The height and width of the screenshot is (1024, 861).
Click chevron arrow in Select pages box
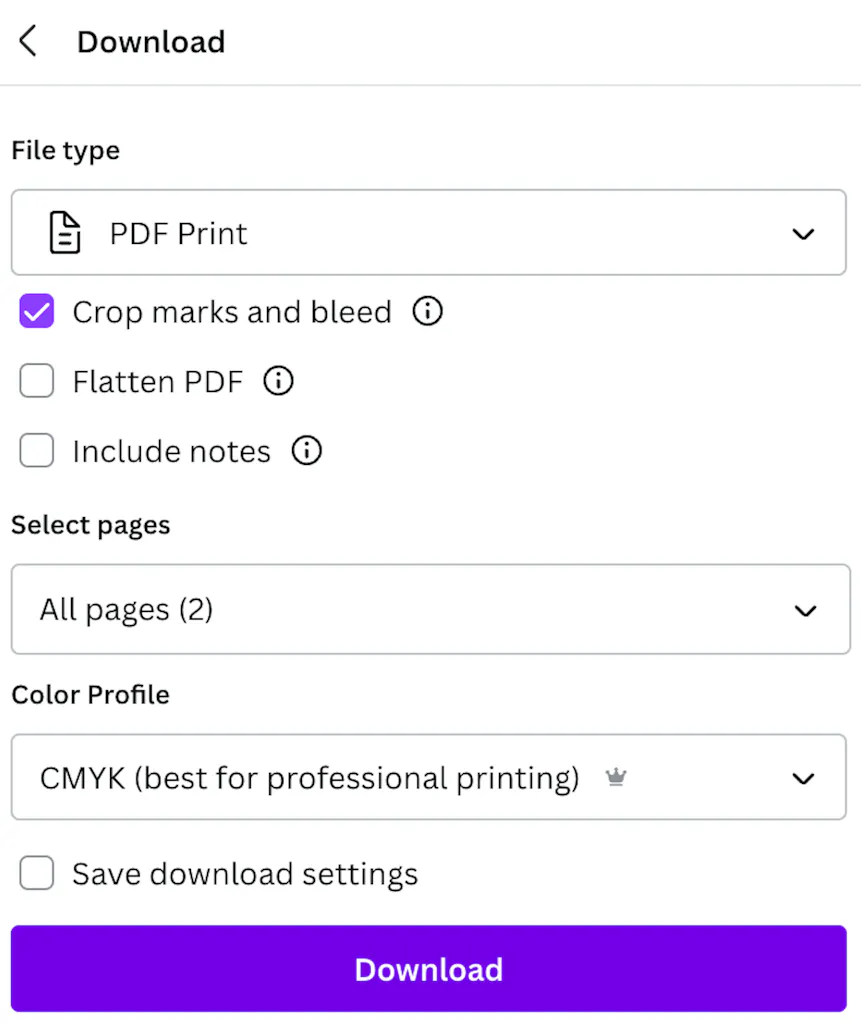(805, 610)
